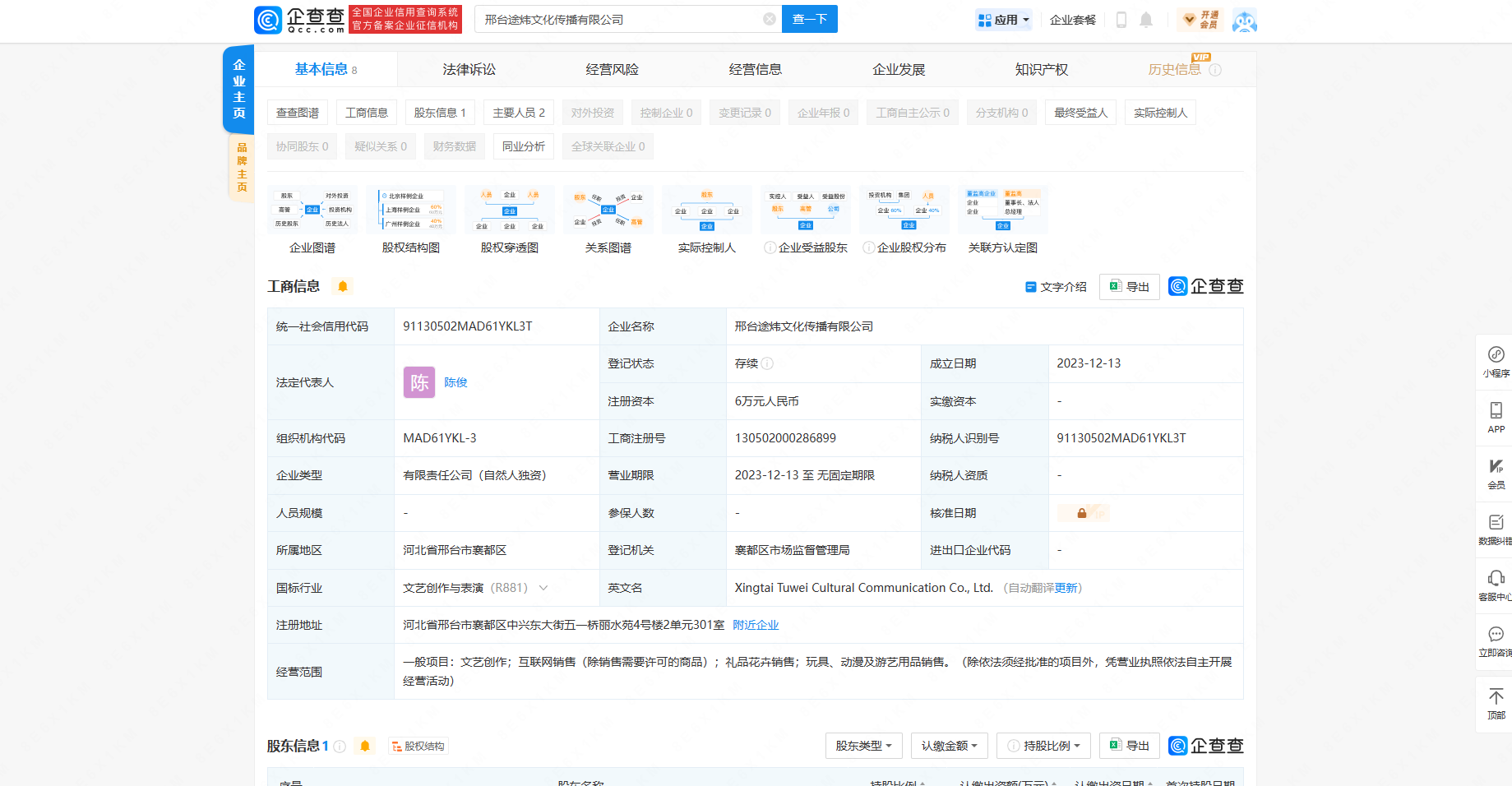Image resolution: width=1512 pixels, height=786 pixels.
Task: Expand the 认缴金额 filter dropdown
Action: point(949,746)
